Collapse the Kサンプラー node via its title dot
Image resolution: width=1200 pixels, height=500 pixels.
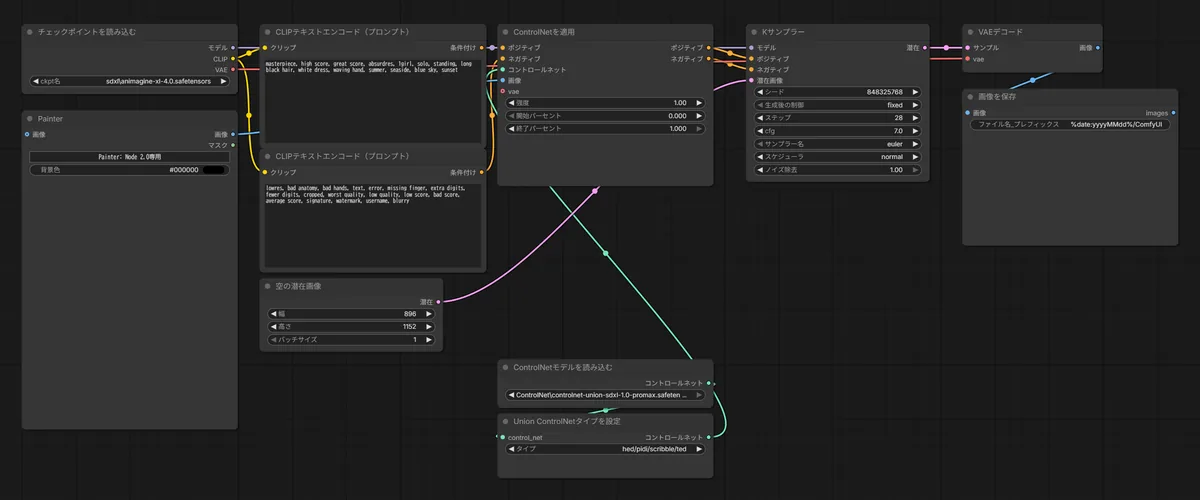[755, 33]
